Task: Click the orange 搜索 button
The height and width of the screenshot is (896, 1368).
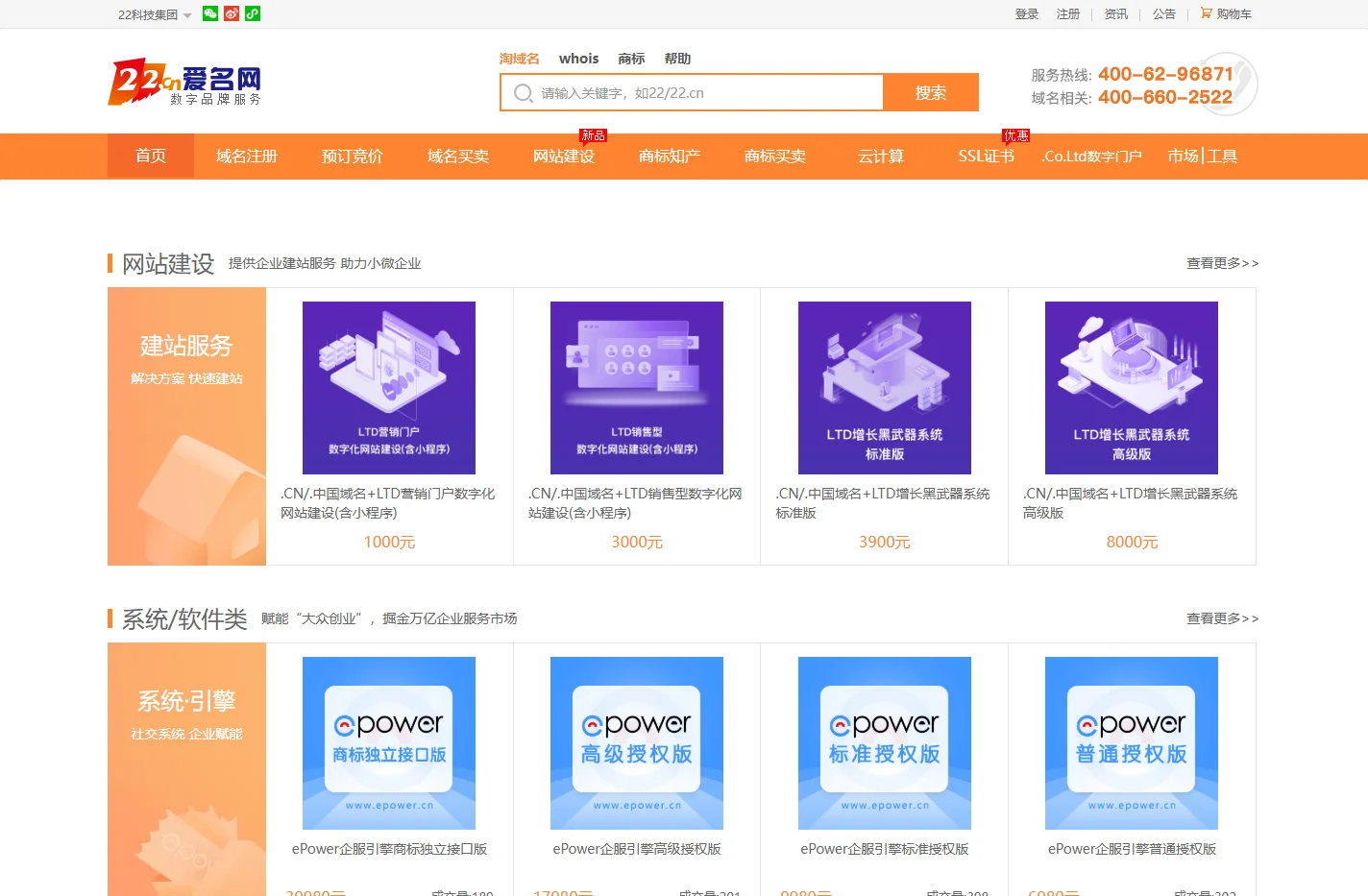Action: pos(931,92)
